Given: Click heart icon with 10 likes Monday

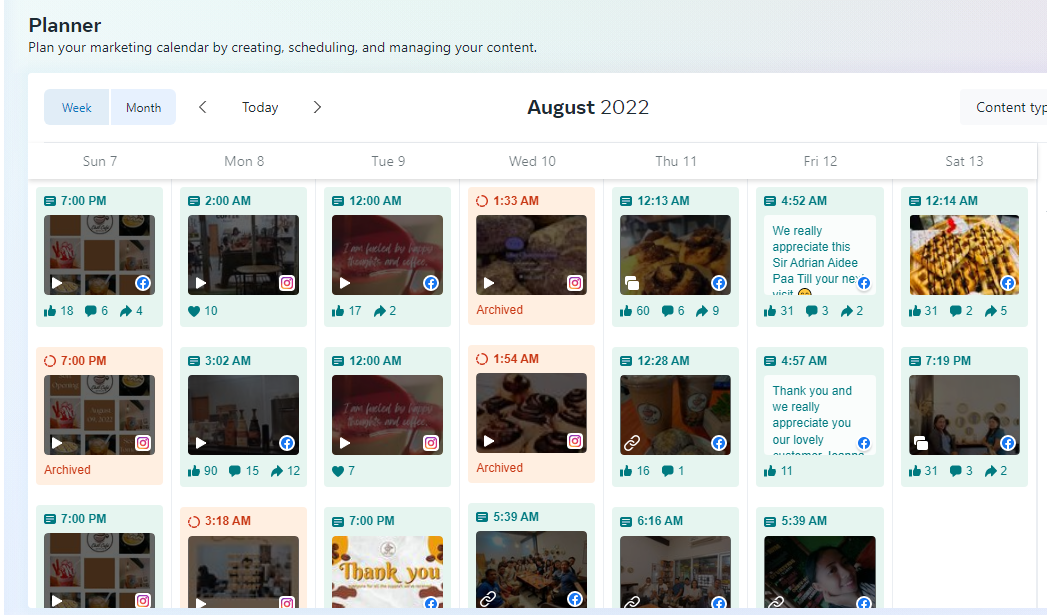Looking at the screenshot, I should click(x=194, y=311).
